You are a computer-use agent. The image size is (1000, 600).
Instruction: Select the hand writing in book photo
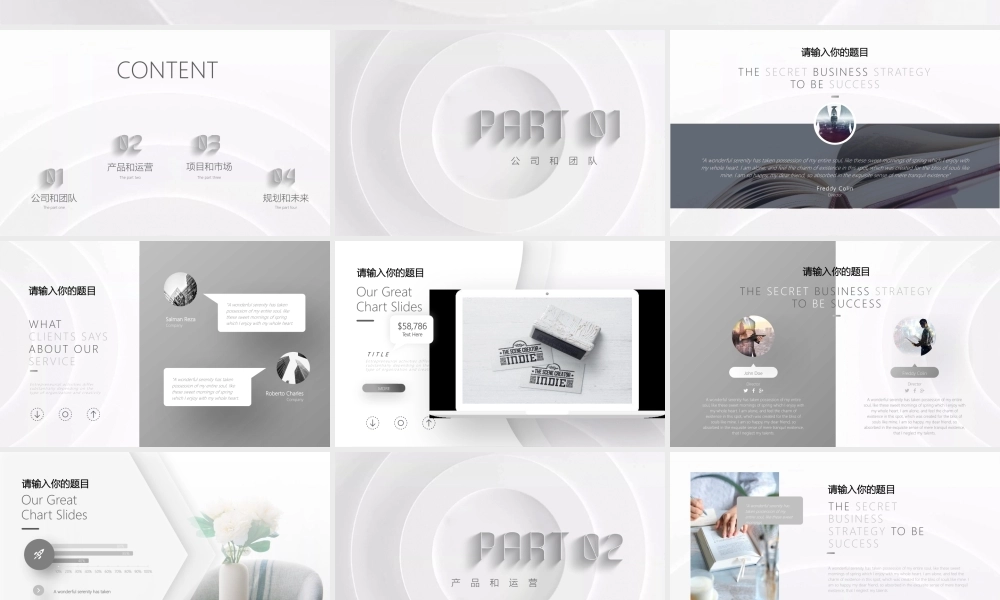735,536
